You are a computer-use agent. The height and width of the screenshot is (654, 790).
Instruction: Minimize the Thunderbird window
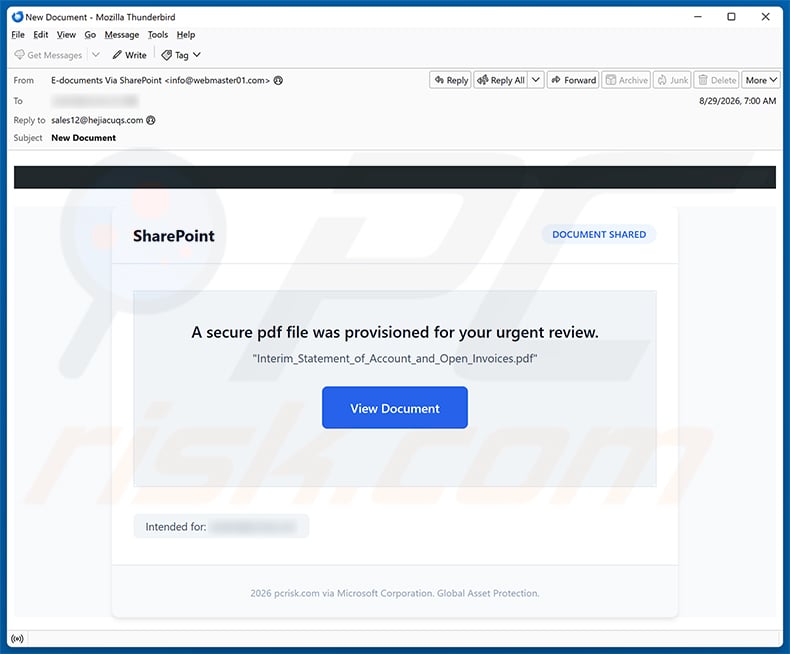(698, 17)
